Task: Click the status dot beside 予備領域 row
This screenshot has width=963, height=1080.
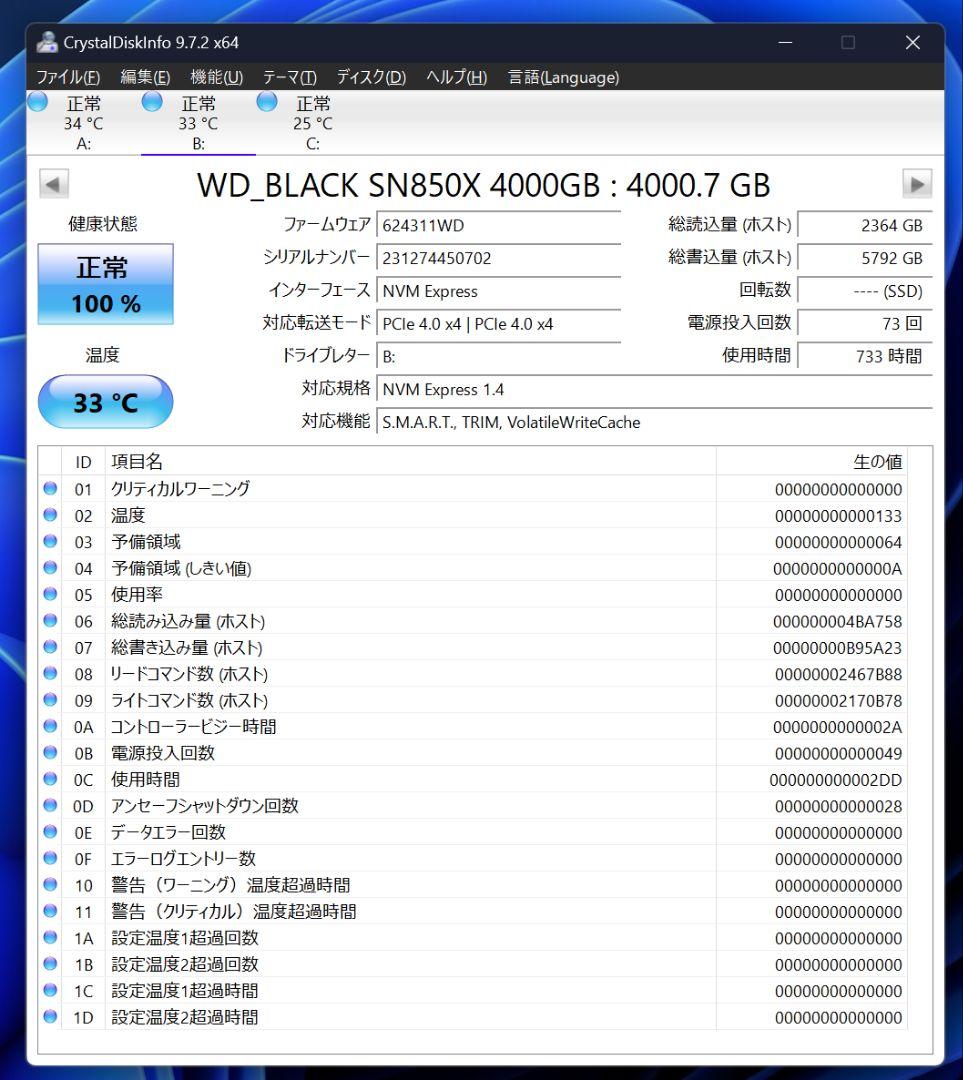Action: tap(49, 542)
